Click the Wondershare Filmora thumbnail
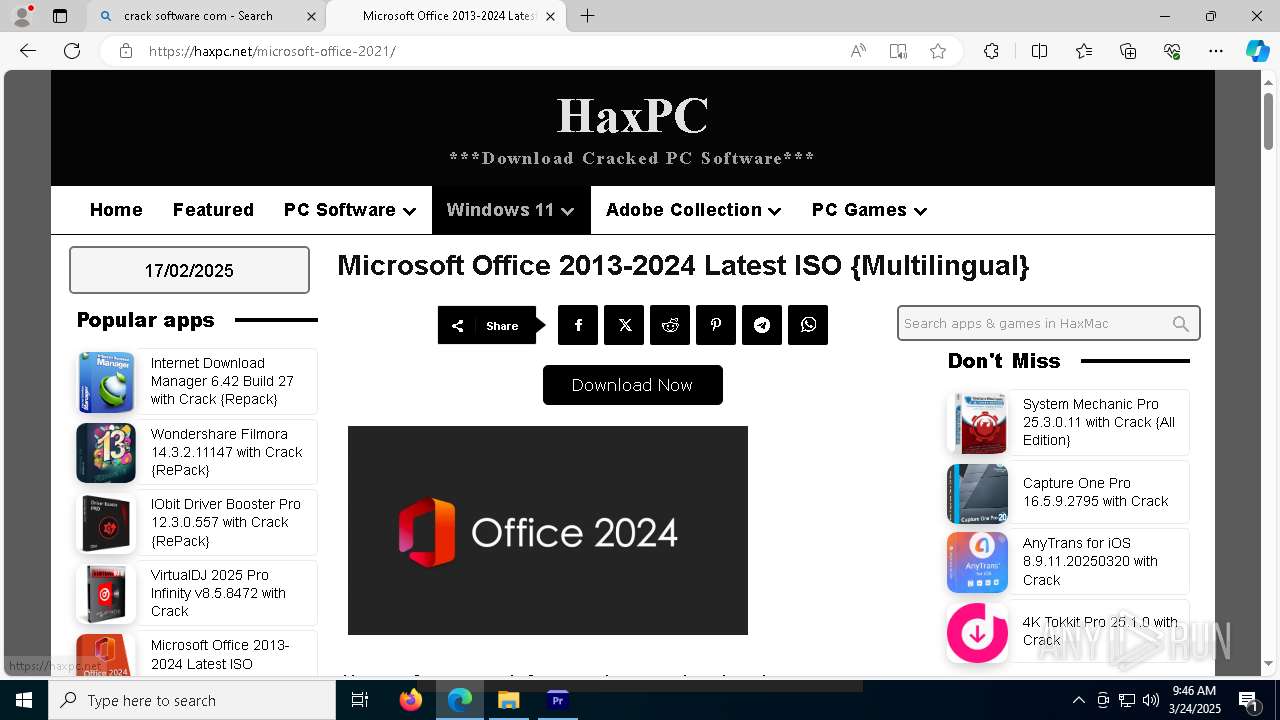Image resolution: width=1280 pixels, height=720 pixels. [106, 453]
